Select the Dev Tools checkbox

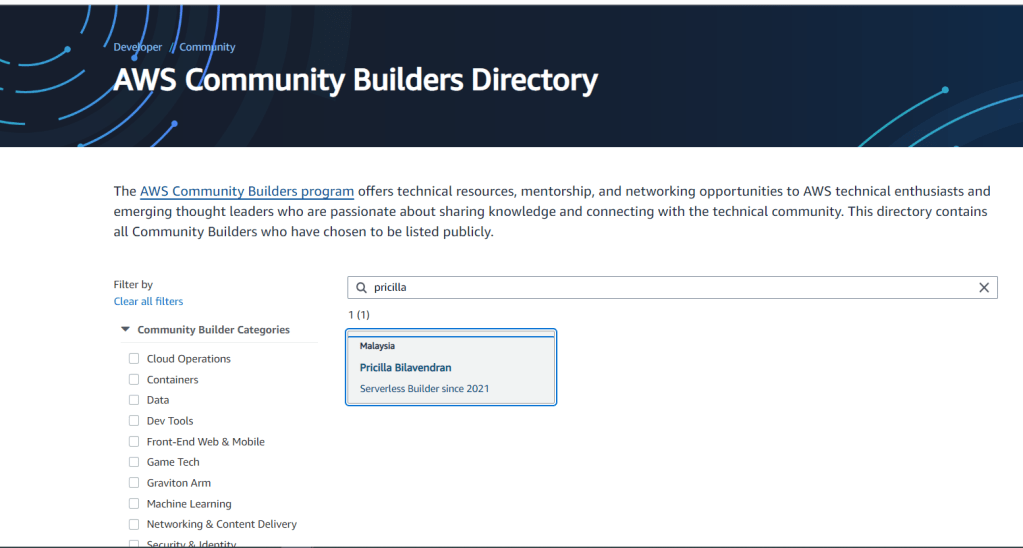(134, 421)
